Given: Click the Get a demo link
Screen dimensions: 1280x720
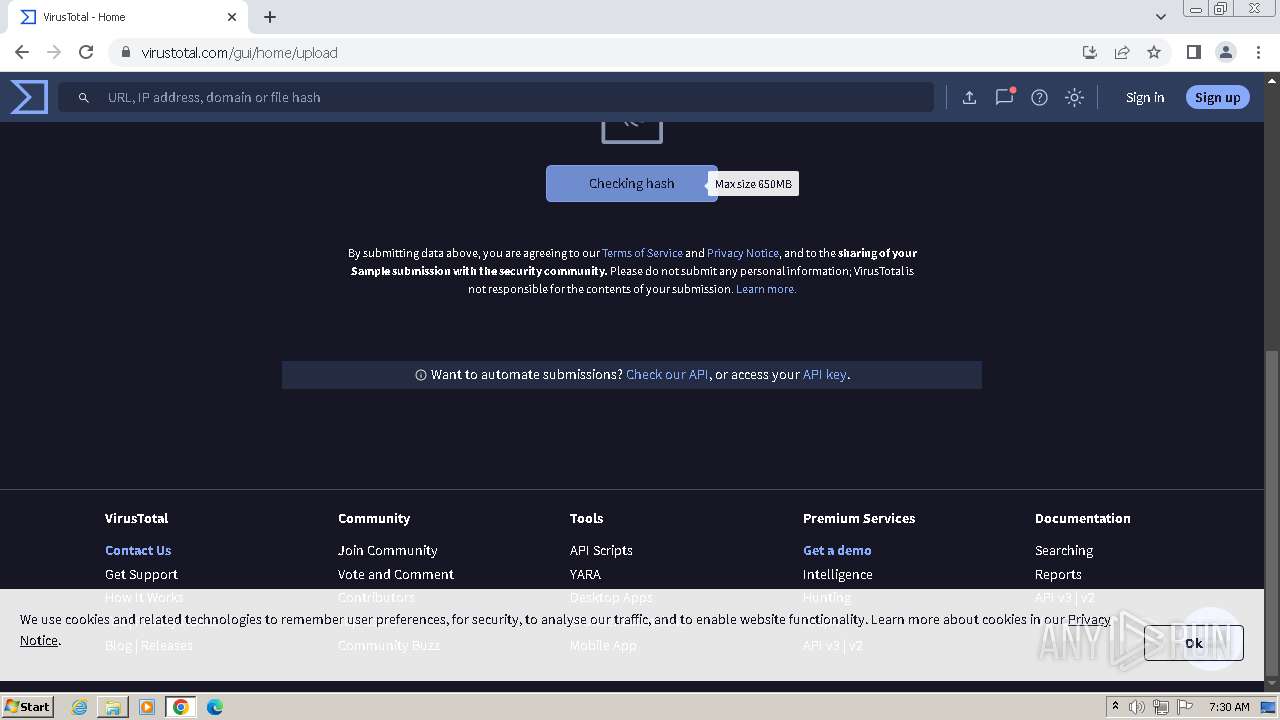Looking at the screenshot, I should 837,550.
